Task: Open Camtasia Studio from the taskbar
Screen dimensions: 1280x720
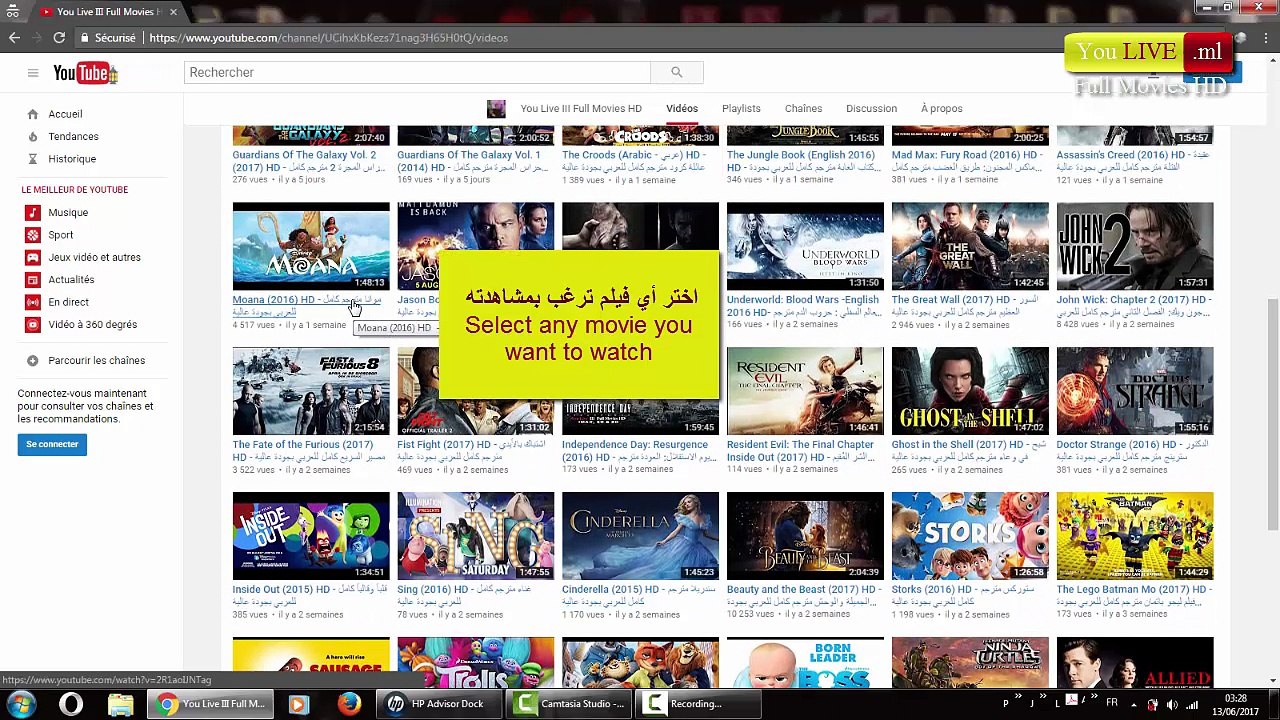Action: point(572,704)
